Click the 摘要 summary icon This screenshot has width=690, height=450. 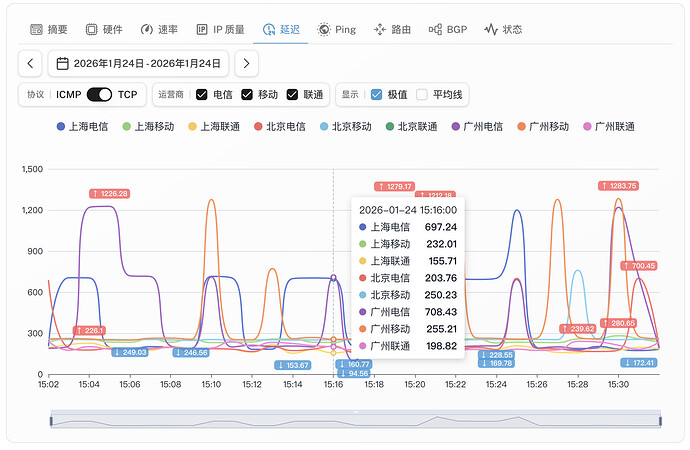coord(36,29)
